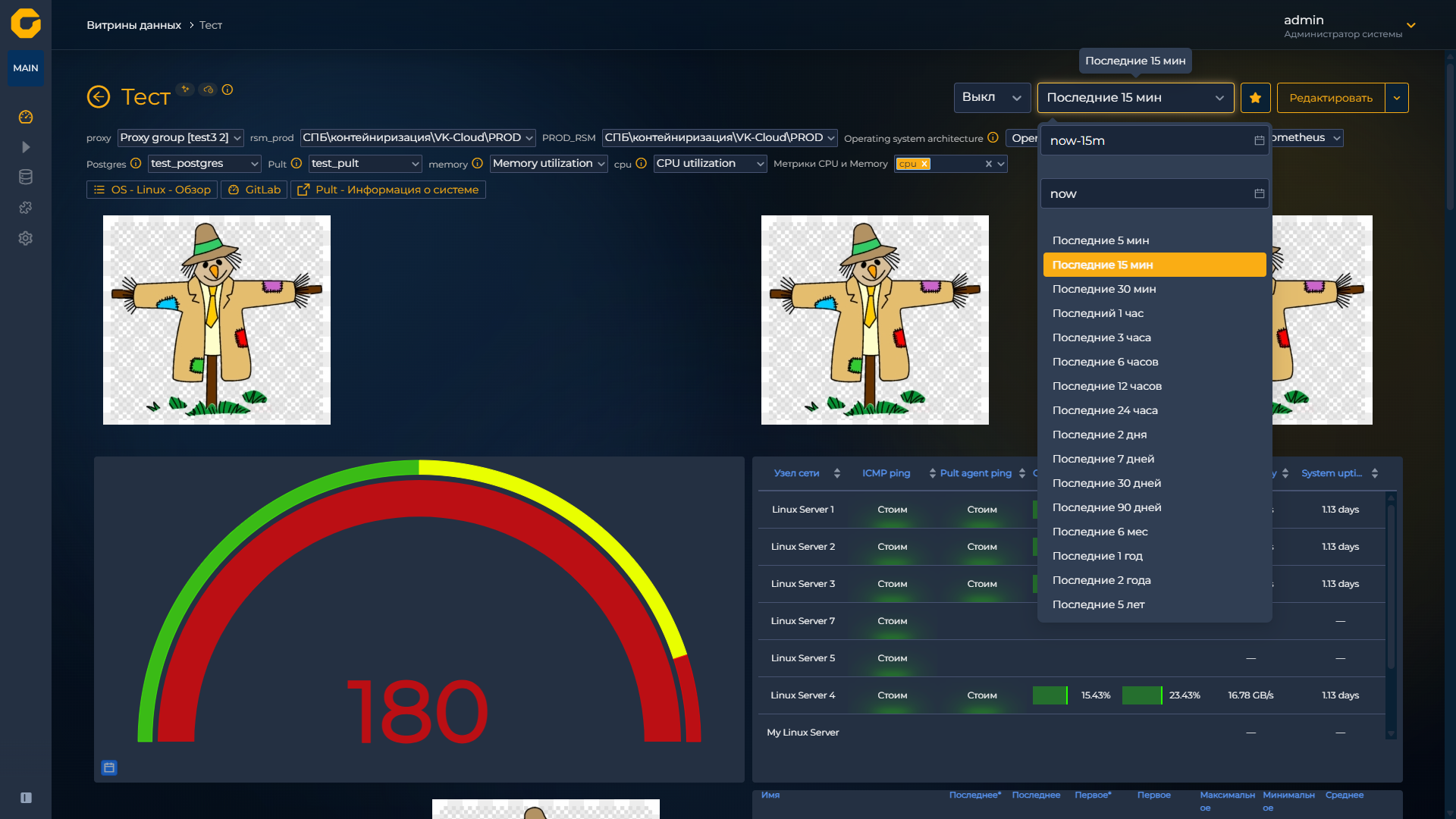Image resolution: width=1456 pixels, height=819 pixels.
Task: Select the Linux Server 1 row name
Action: pyautogui.click(x=803, y=510)
